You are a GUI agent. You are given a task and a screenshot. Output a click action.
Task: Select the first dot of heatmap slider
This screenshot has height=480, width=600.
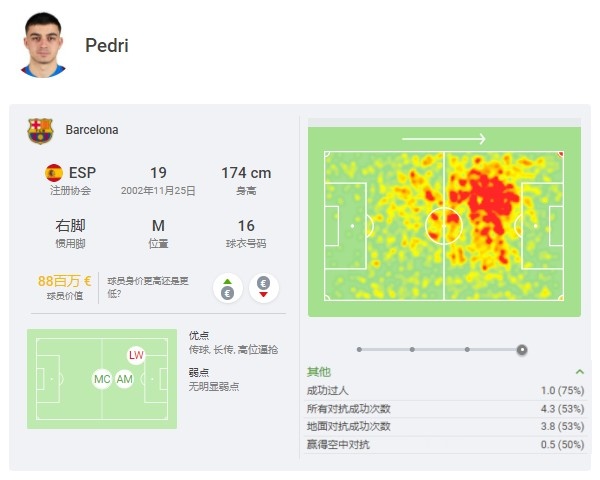pyautogui.click(x=358, y=350)
